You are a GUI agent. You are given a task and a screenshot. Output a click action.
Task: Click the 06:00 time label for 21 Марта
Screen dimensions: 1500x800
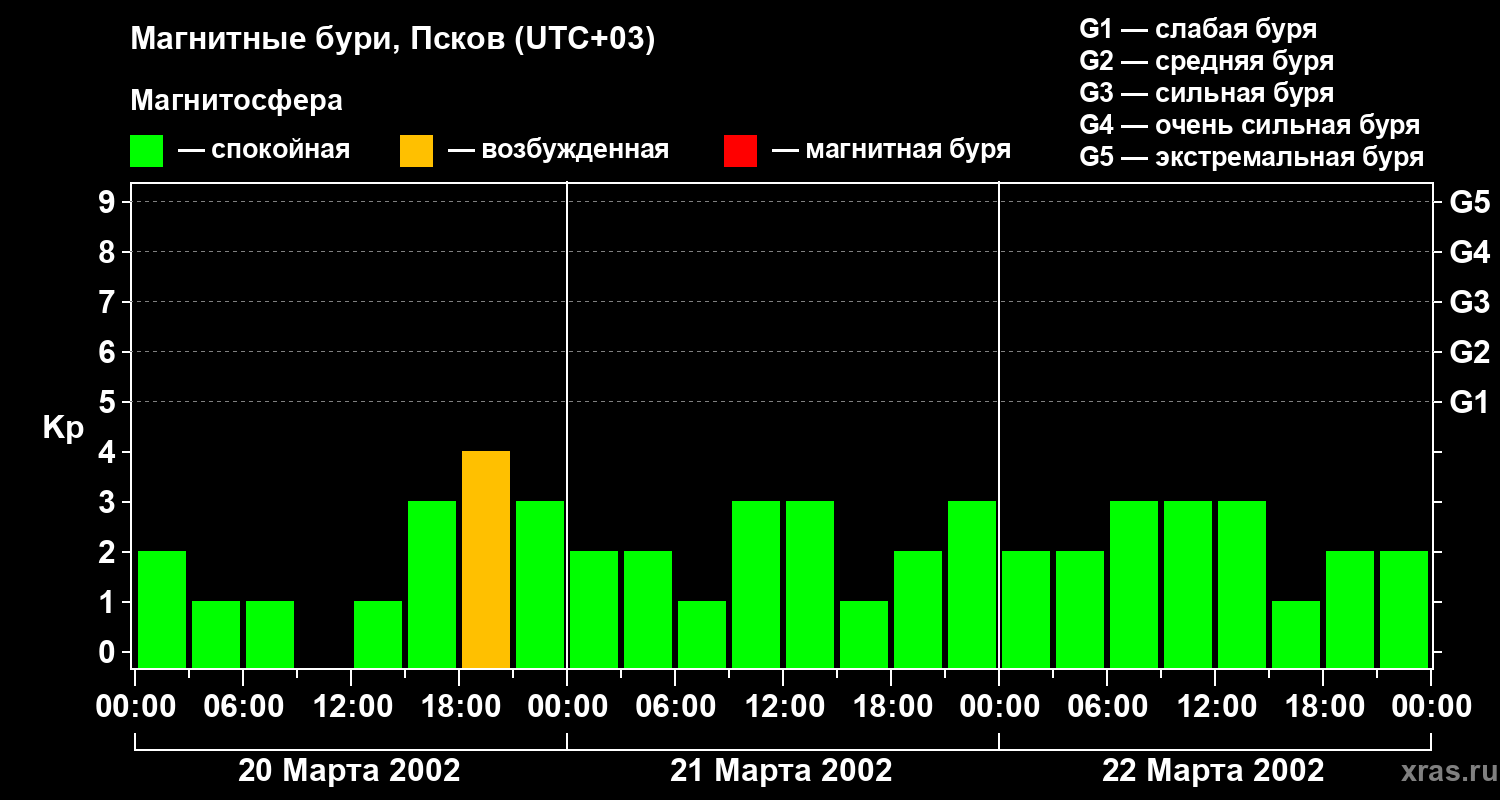tap(675, 707)
